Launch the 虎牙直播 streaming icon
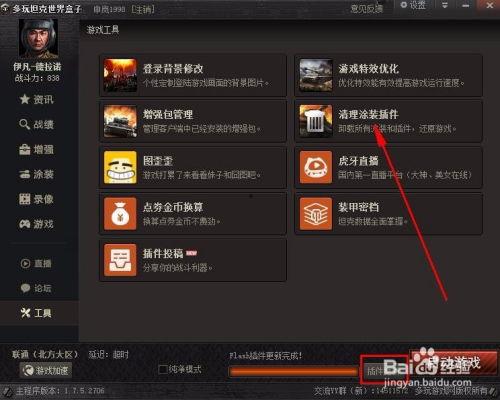Viewport: 500px width, 400px height. tap(316, 167)
